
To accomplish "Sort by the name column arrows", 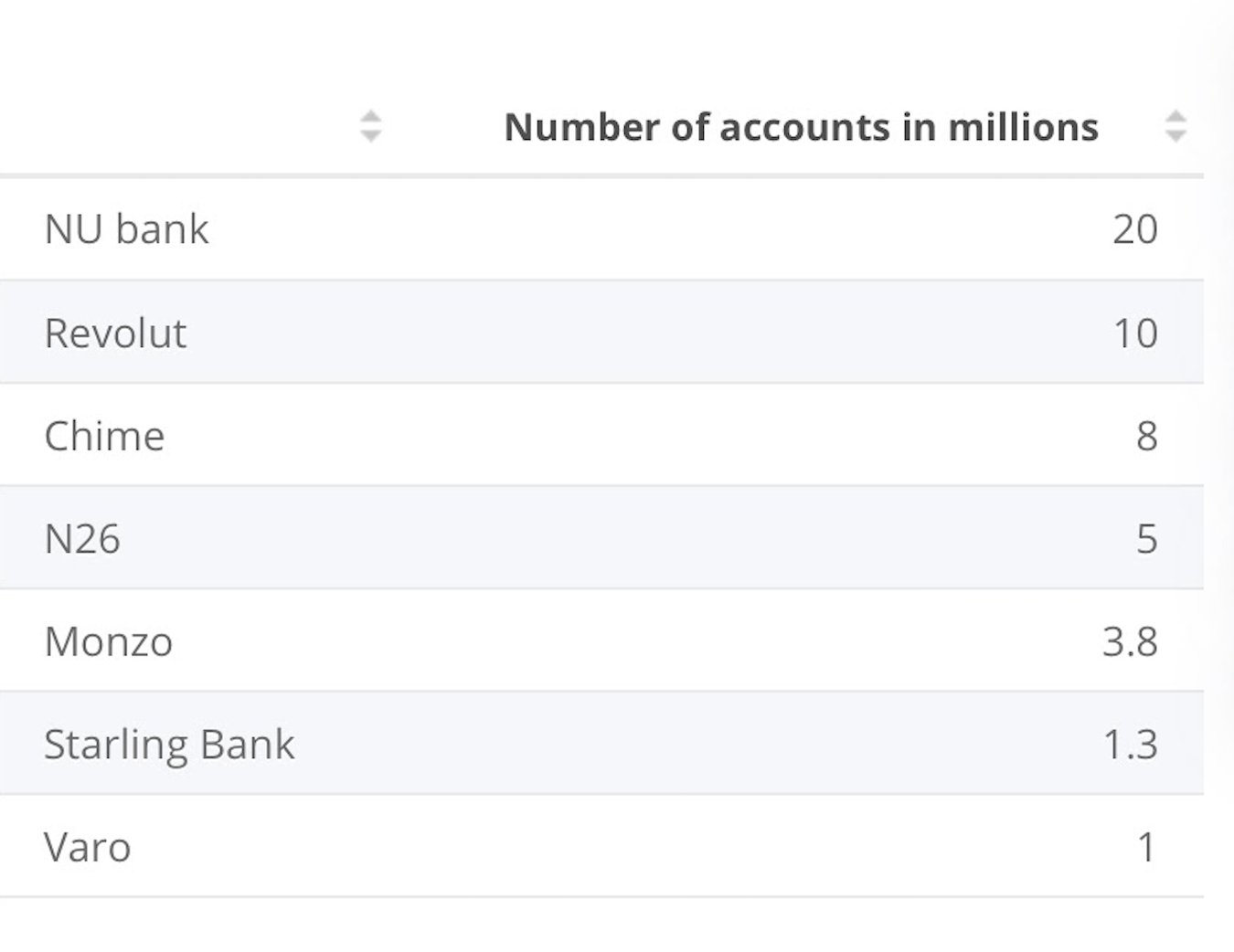I will click(370, 126).
